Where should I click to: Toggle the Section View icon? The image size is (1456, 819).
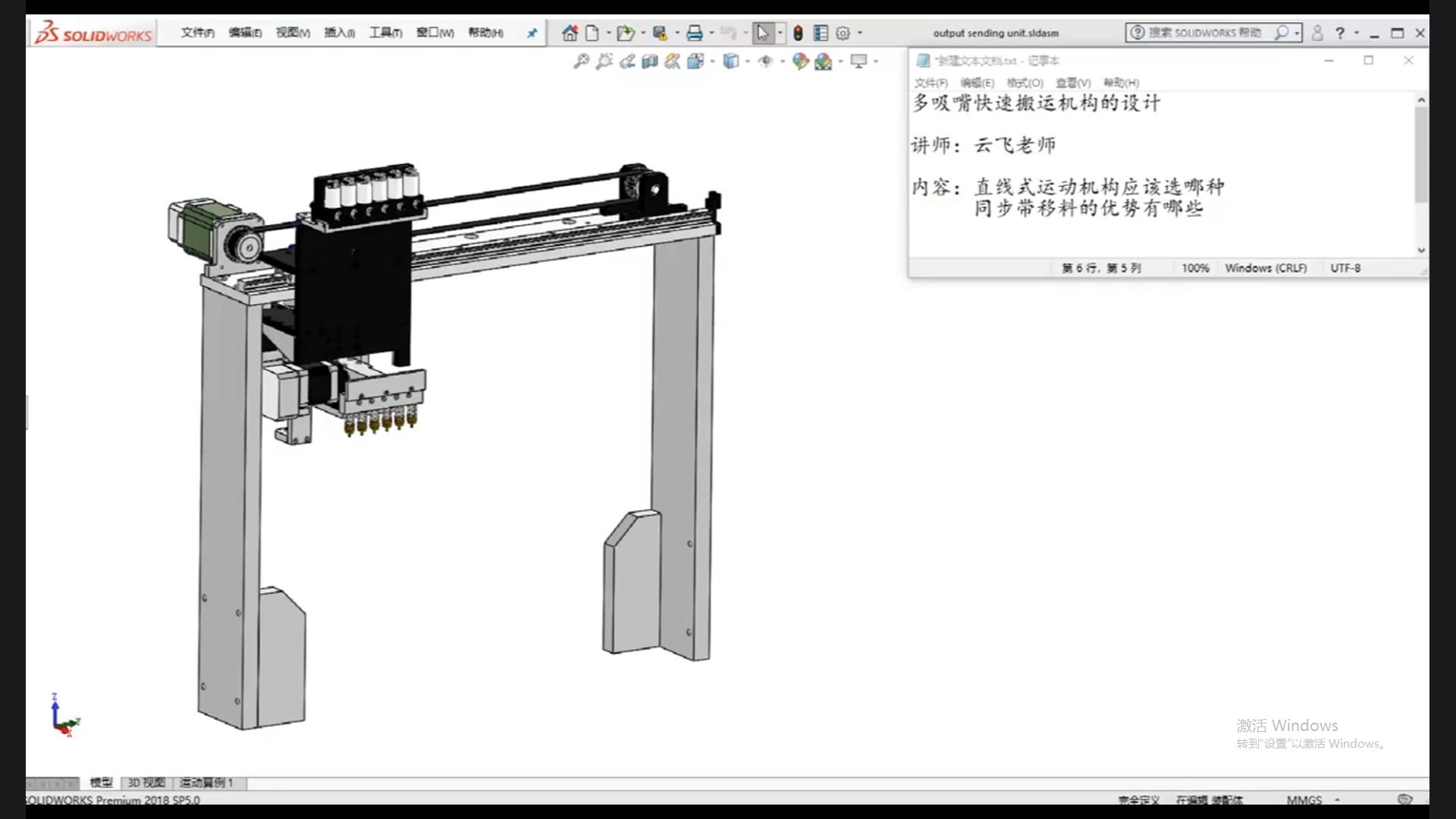(650, 61)
